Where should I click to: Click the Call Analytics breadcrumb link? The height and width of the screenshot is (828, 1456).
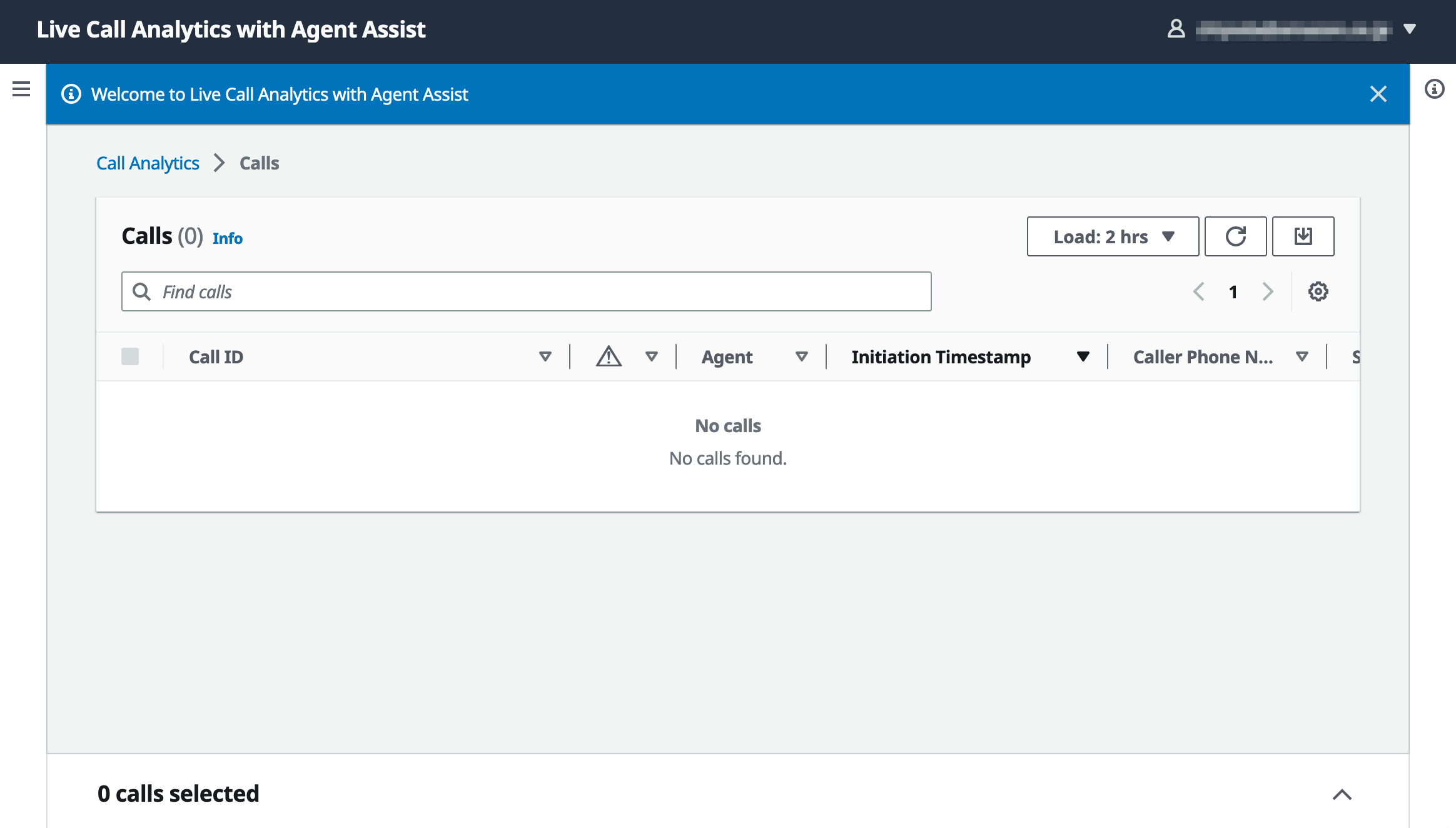[148, 163]
